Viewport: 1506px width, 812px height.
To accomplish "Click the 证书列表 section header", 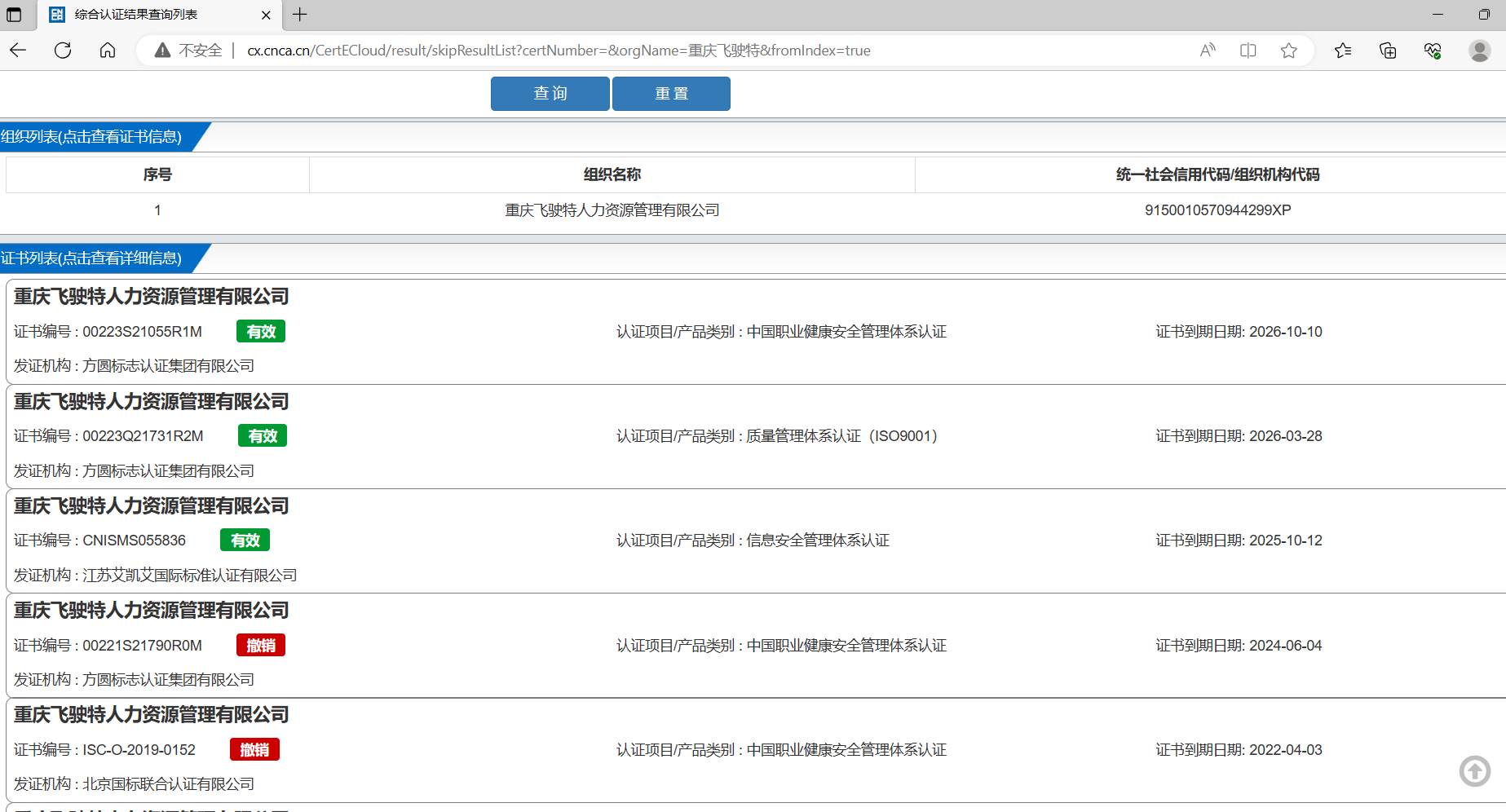I will (x=91, y=258).
